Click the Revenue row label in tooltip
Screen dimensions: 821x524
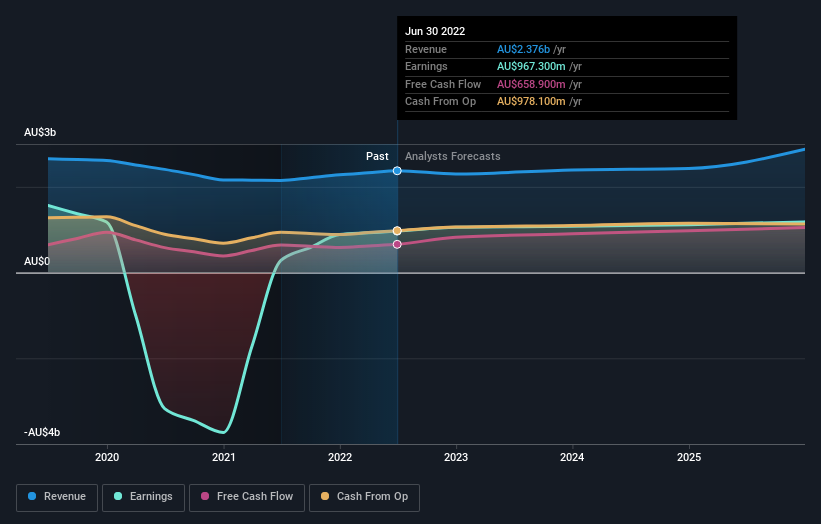tap(426, 49)
